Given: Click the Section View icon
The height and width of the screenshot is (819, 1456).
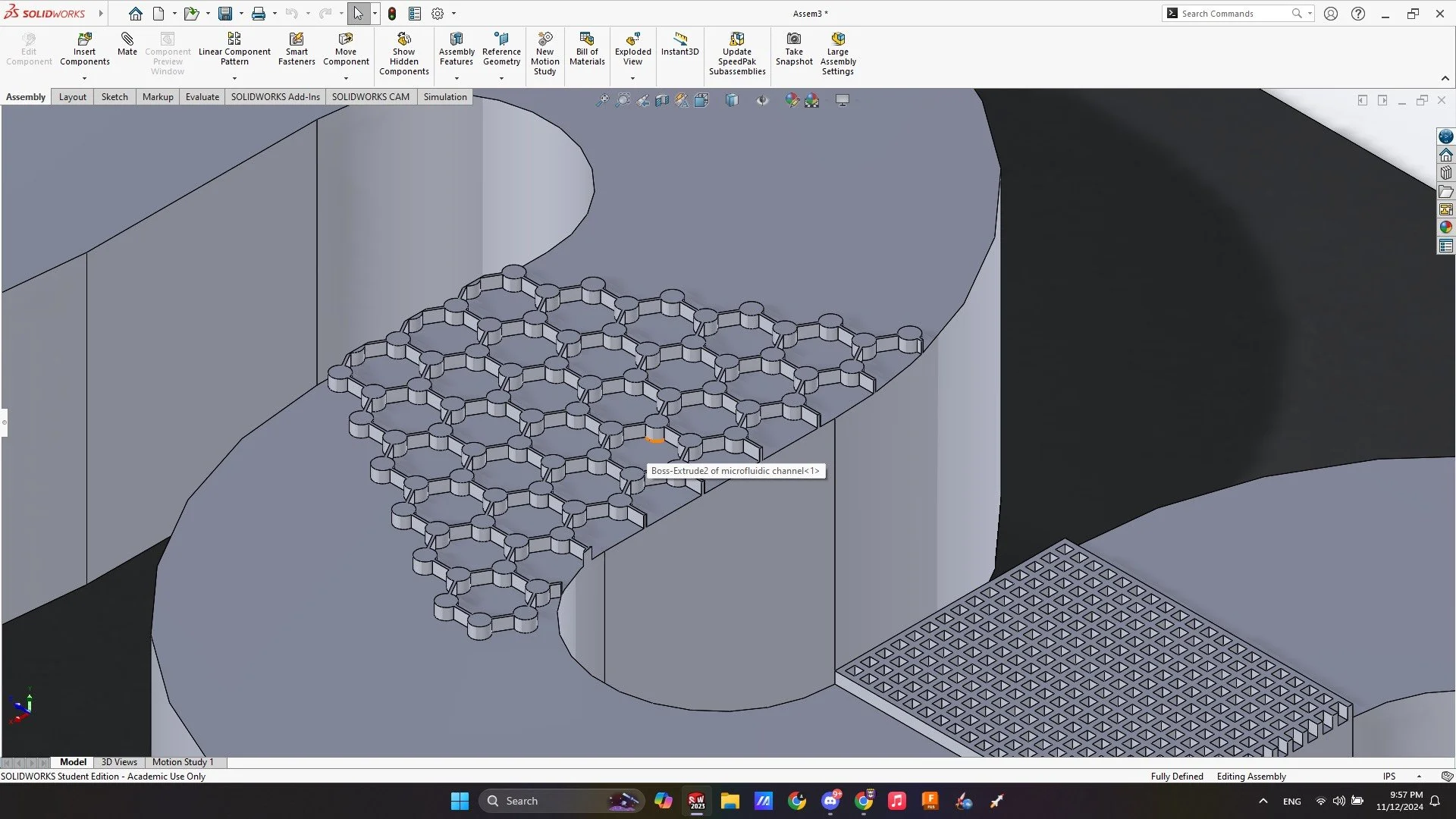Looking at the screenshot, I should 662,100.
